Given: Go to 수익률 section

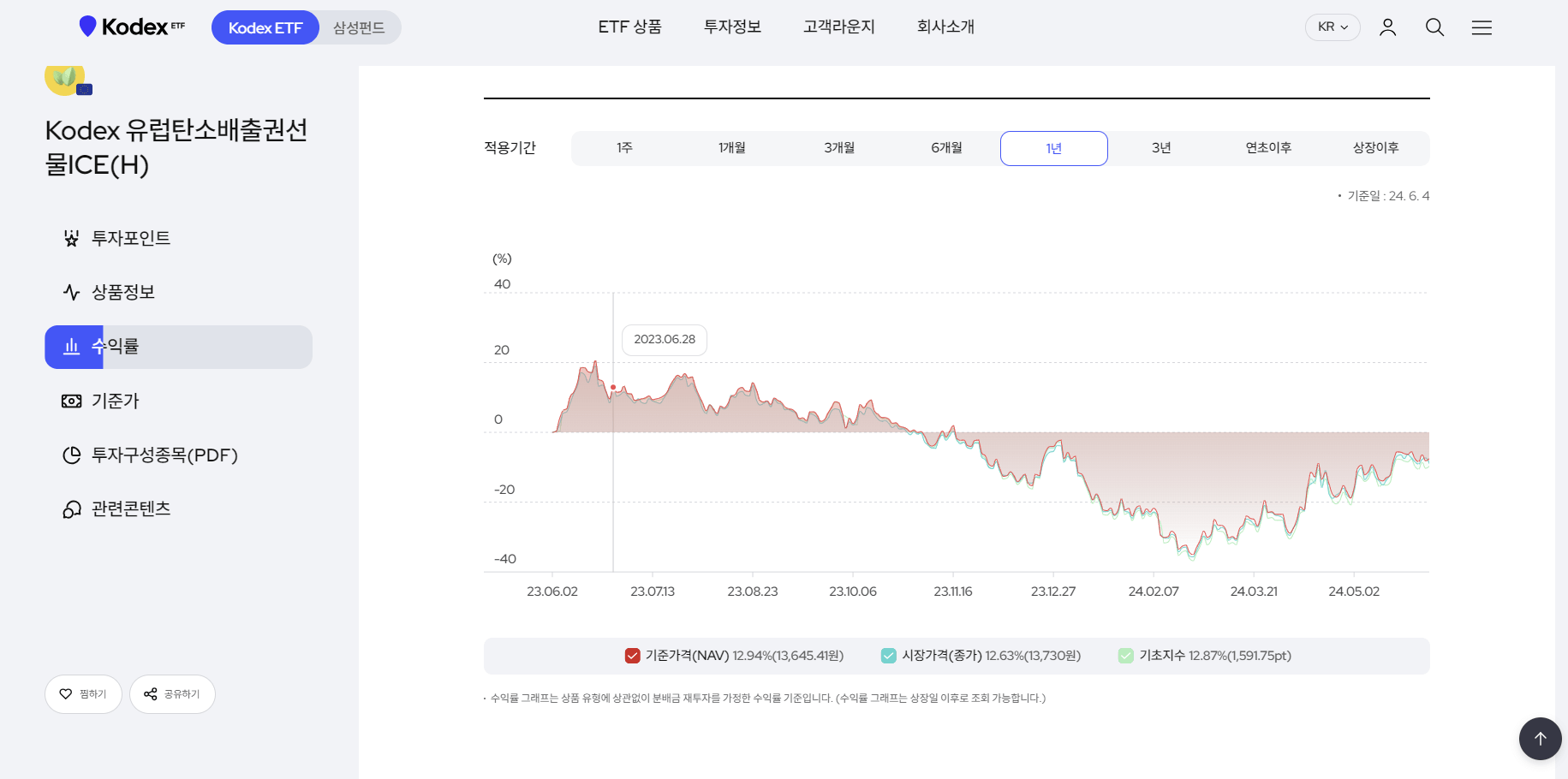Looking at the screenshot, I should click(178, 347).
